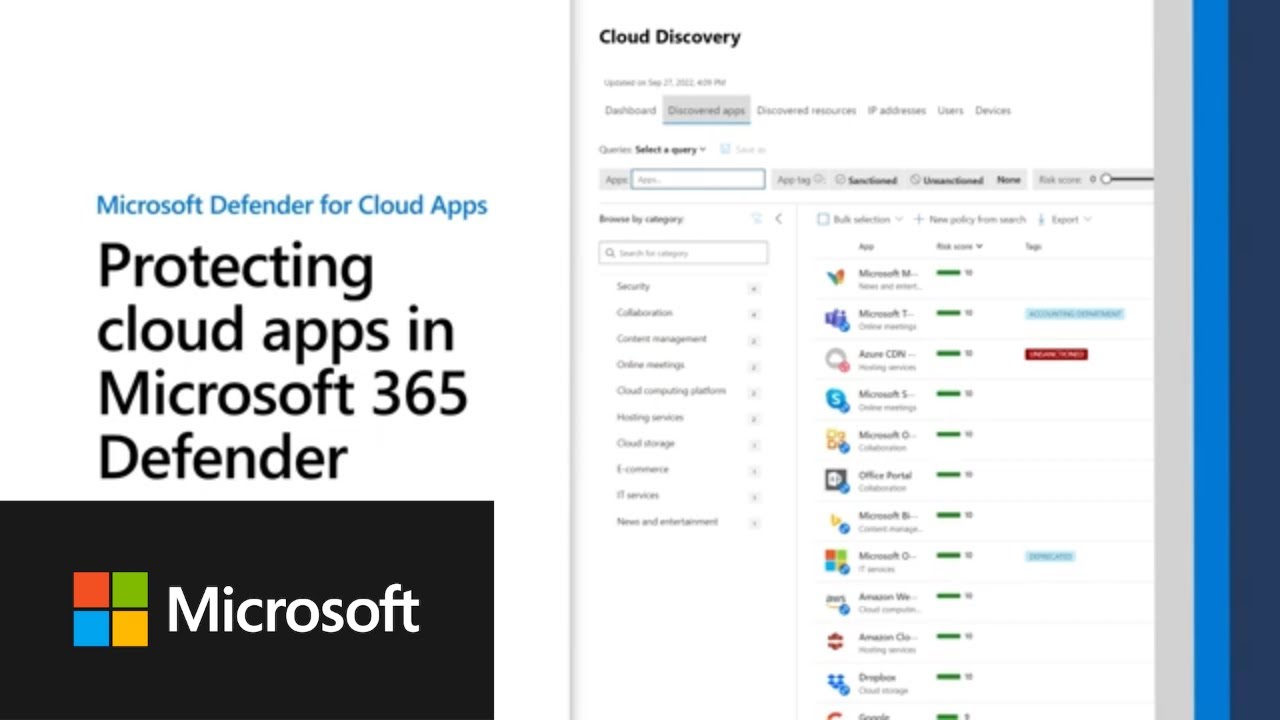Select the Cloud computing platform category
The height and width of the screenshot is (720, 1280).
point(671,391)
